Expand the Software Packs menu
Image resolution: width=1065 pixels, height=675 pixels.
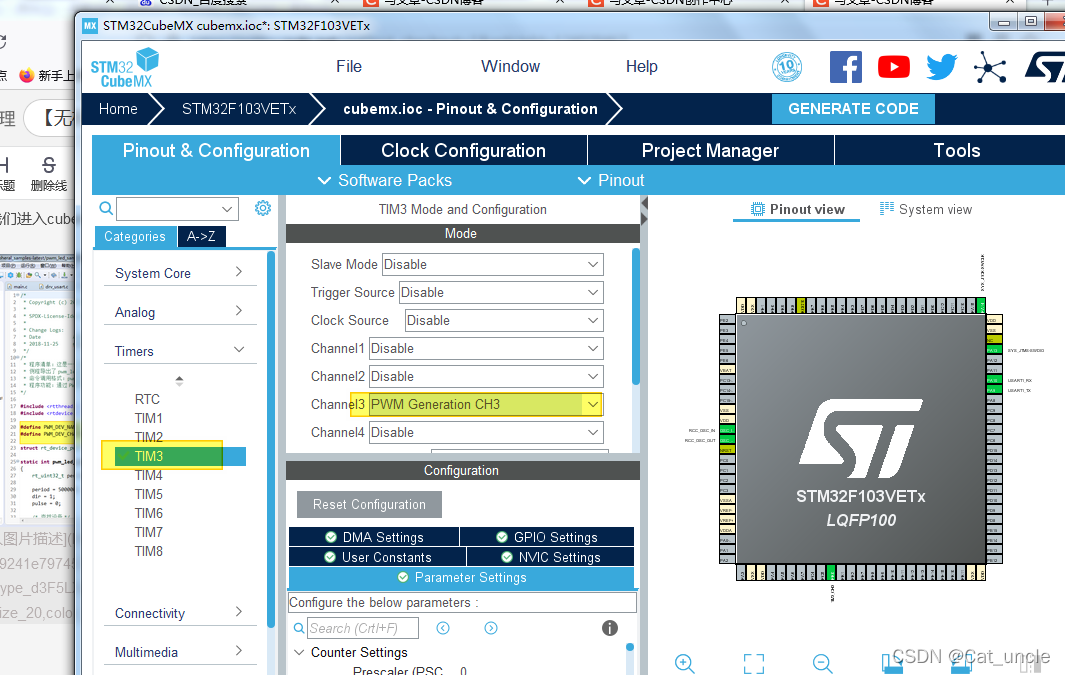click(385, 180)
